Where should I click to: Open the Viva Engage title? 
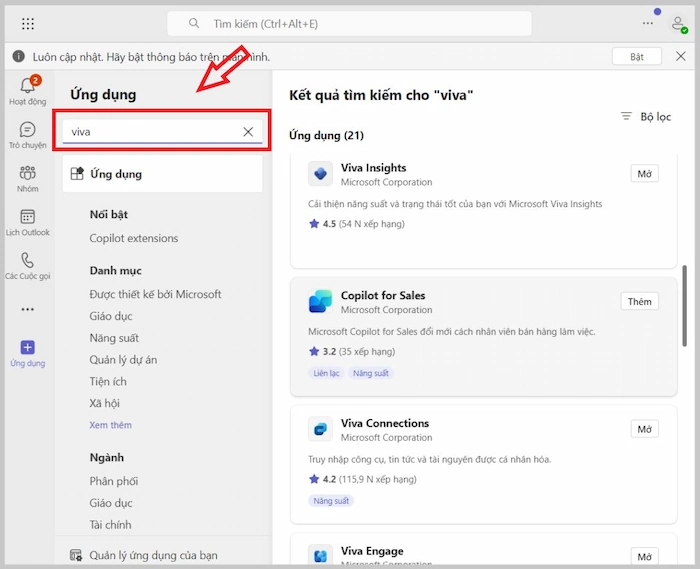[x=372, y=551]
